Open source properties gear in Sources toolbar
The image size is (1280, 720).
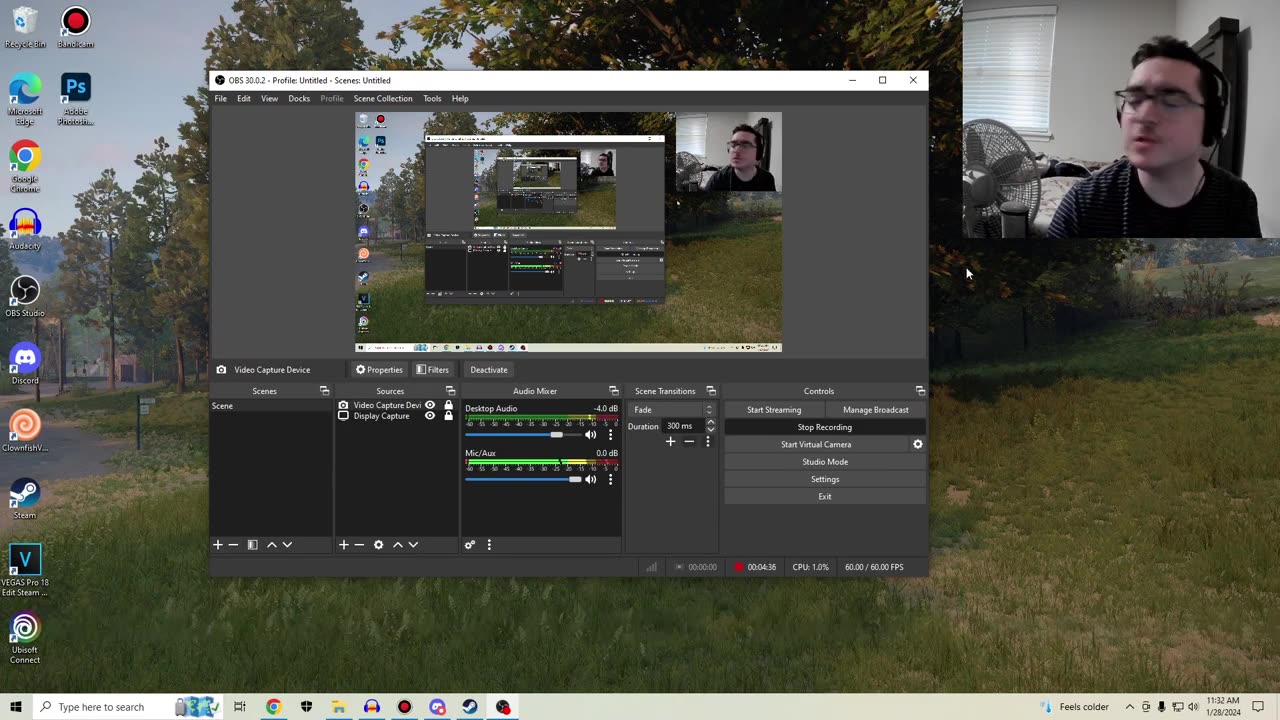click(378, 545)
